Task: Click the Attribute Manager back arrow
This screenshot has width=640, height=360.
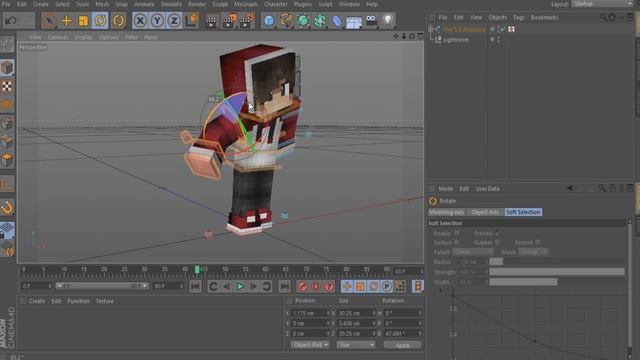Action: (x=570, y=188)
